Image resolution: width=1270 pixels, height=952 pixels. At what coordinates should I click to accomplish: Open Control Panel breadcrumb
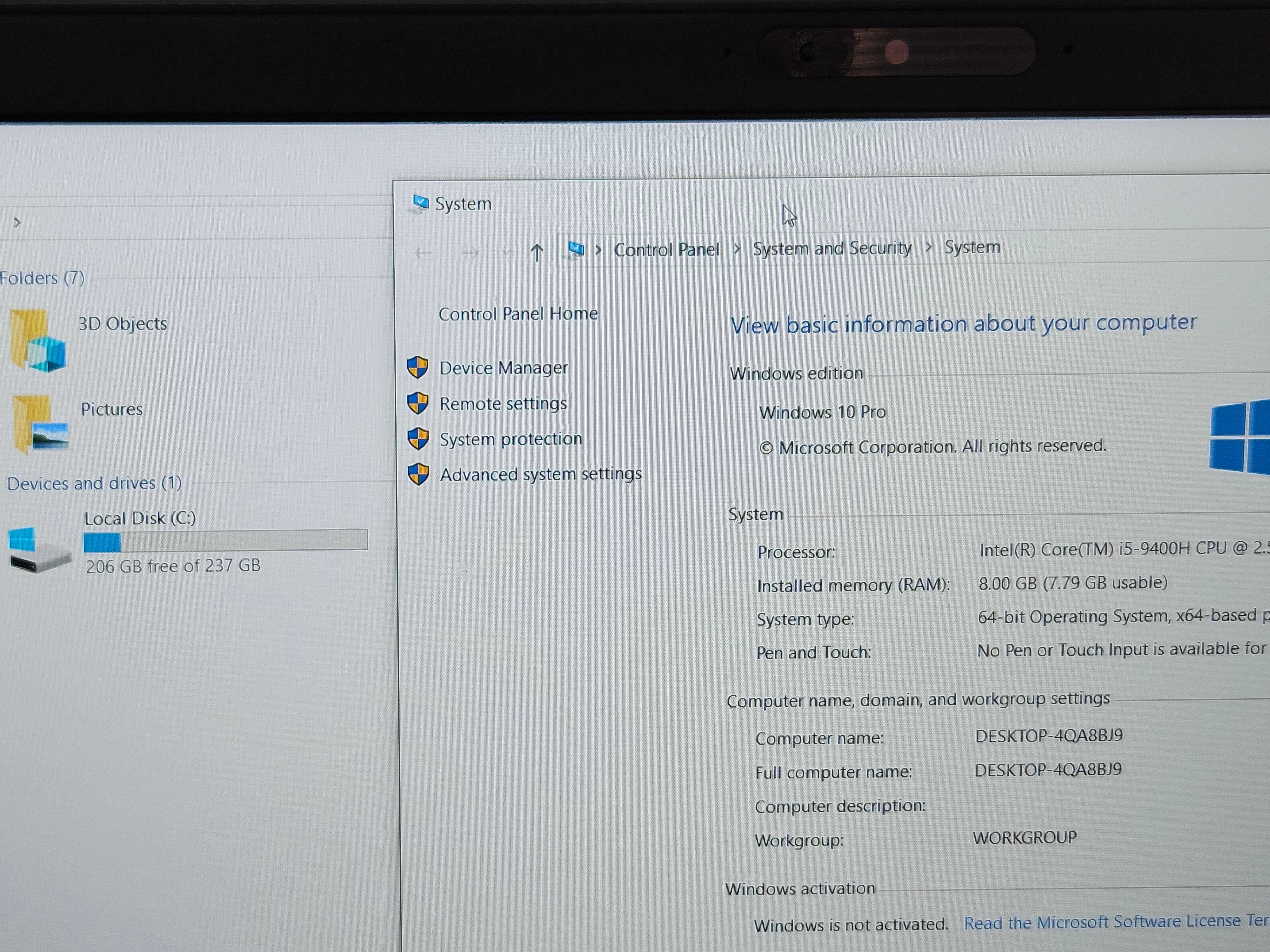point(666,250)
